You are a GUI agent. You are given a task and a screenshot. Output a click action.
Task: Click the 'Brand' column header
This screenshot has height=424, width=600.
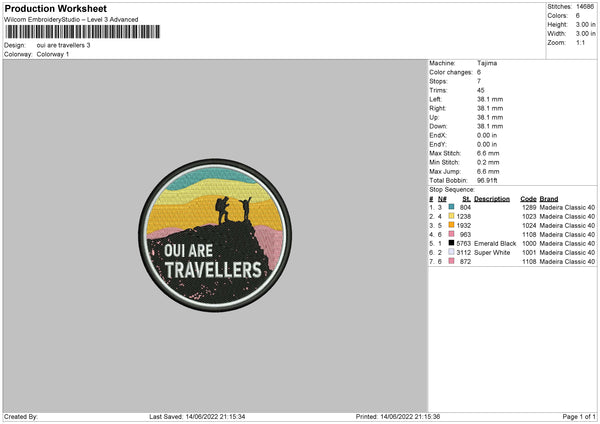tap(549, 199)
